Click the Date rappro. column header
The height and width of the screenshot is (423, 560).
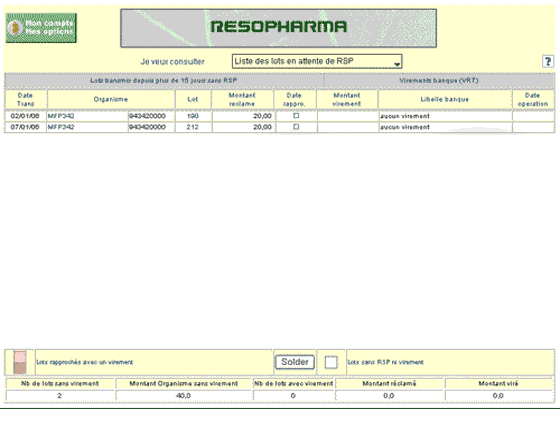pos(294,99)
